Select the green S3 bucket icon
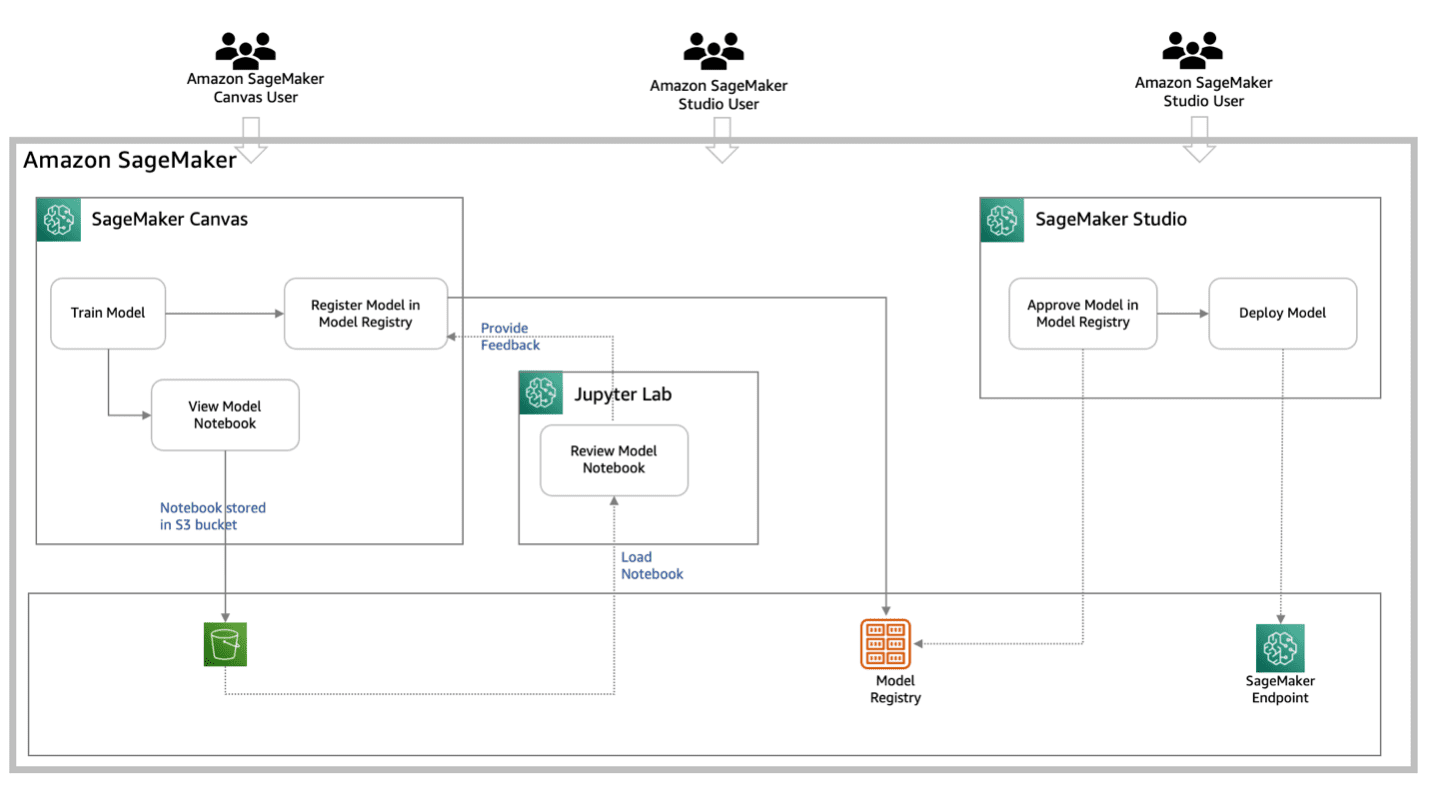Image resolution: width=1430 pixels, height=785 pixels. [x=224, y=644]
